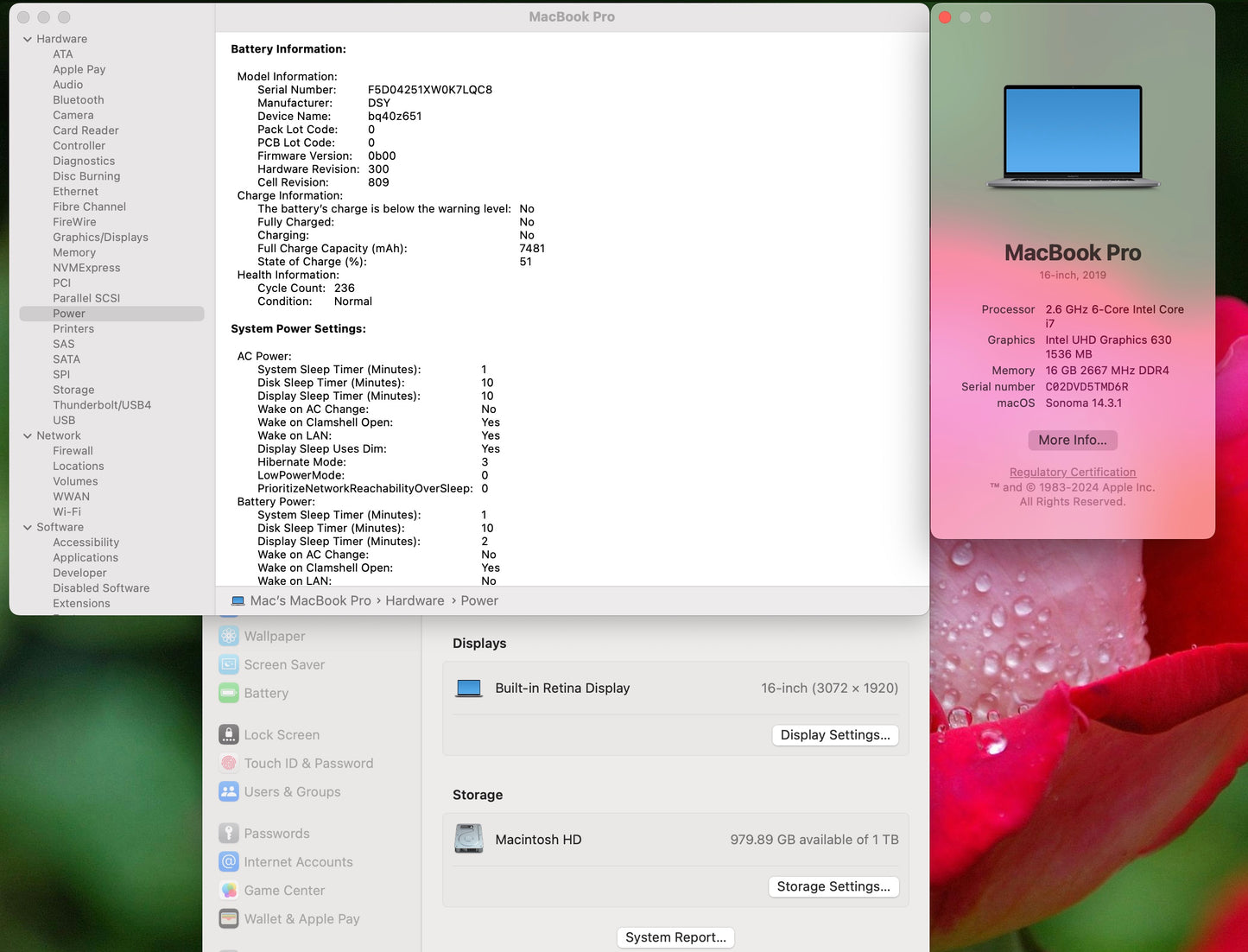Open the Regulatory Certification link

1072,472
